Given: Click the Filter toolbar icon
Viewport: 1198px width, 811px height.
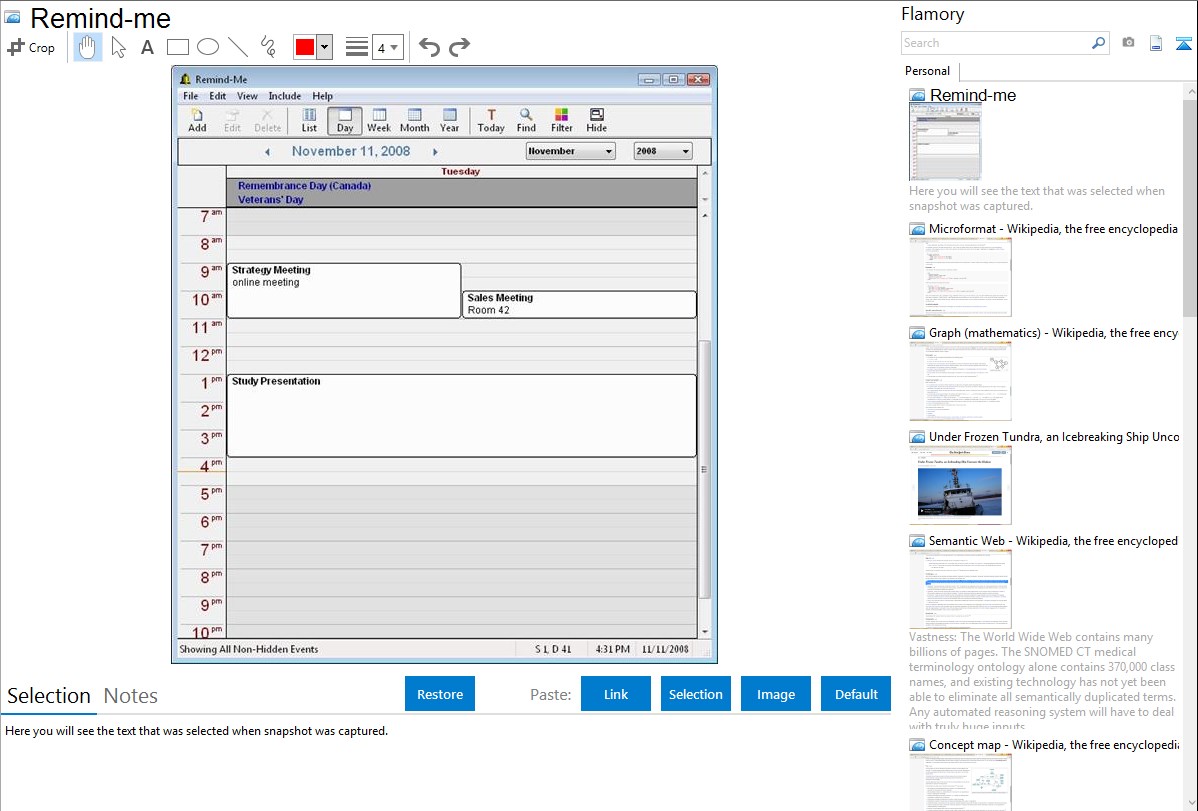Looking at the screenshot, I should (x=562, y=120).
